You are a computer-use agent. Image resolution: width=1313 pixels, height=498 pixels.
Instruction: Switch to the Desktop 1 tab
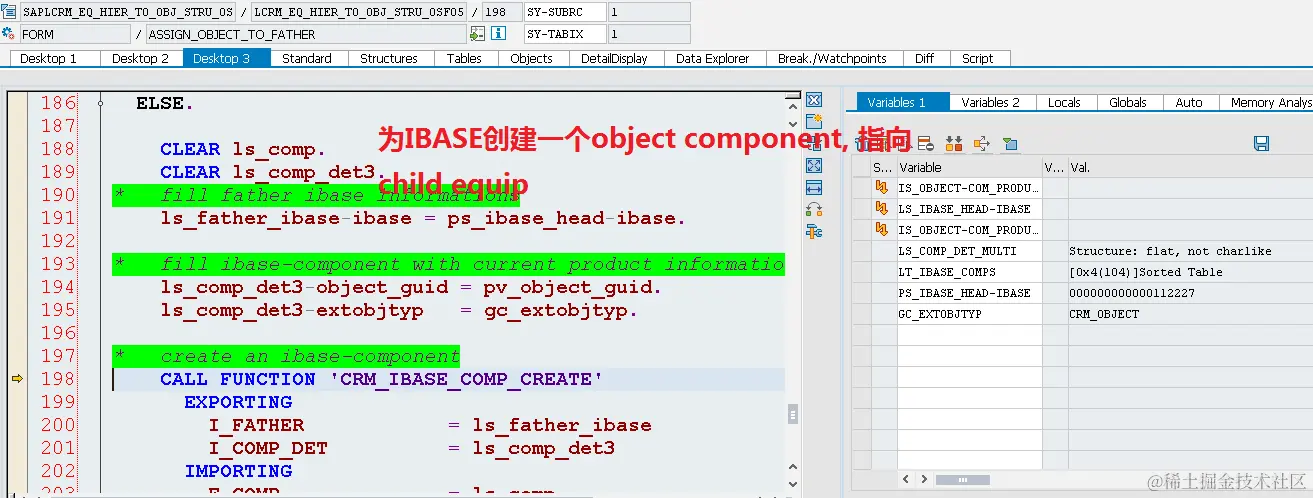50,58
